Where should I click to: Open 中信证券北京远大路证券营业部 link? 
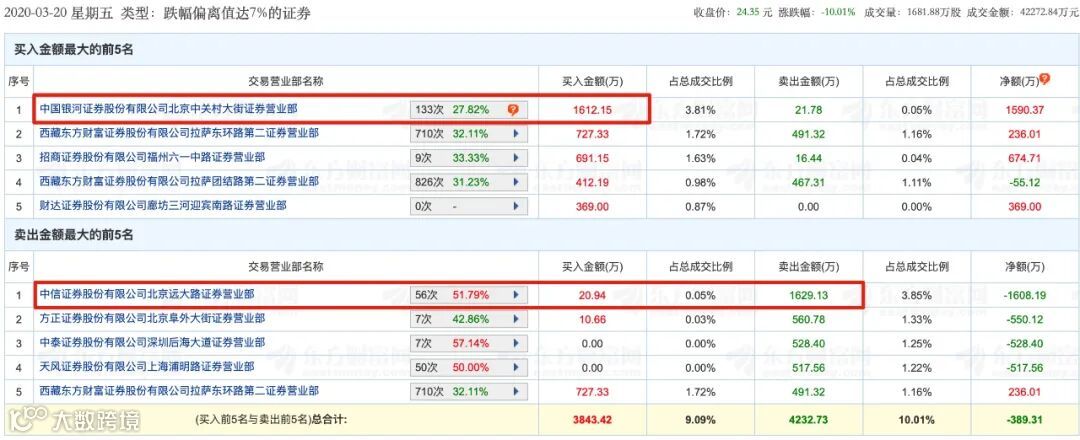pos(147,295)
